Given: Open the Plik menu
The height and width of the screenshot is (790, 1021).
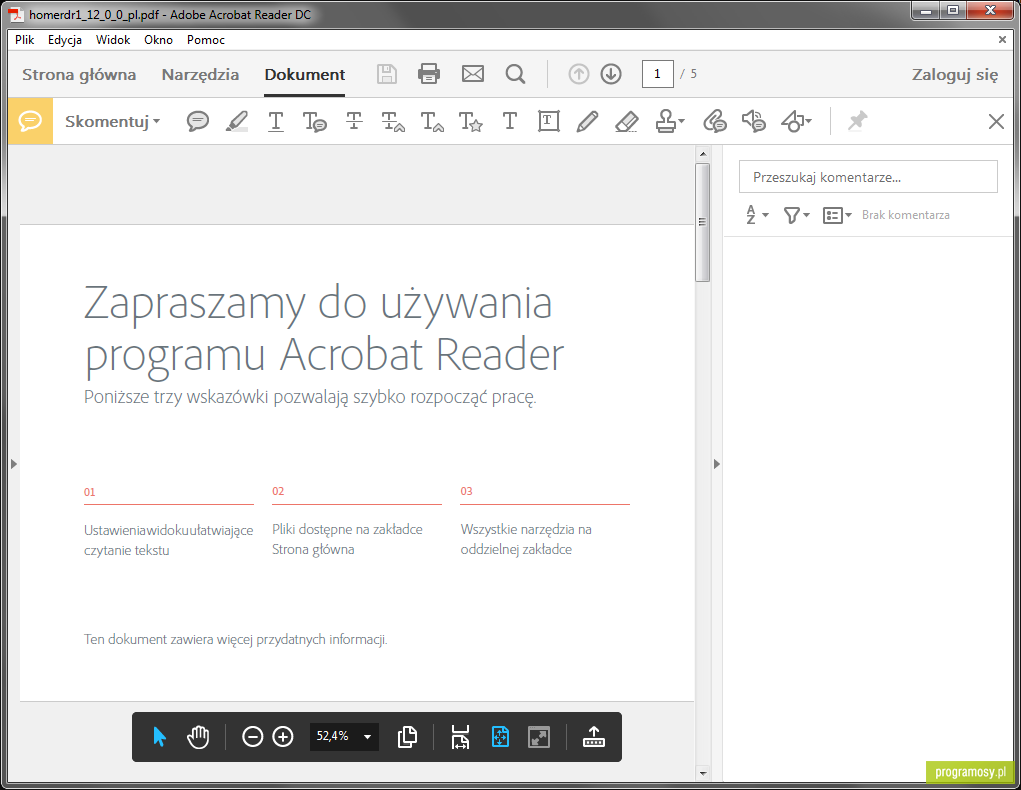Looking at the screenshot, I should pos(25,40).
